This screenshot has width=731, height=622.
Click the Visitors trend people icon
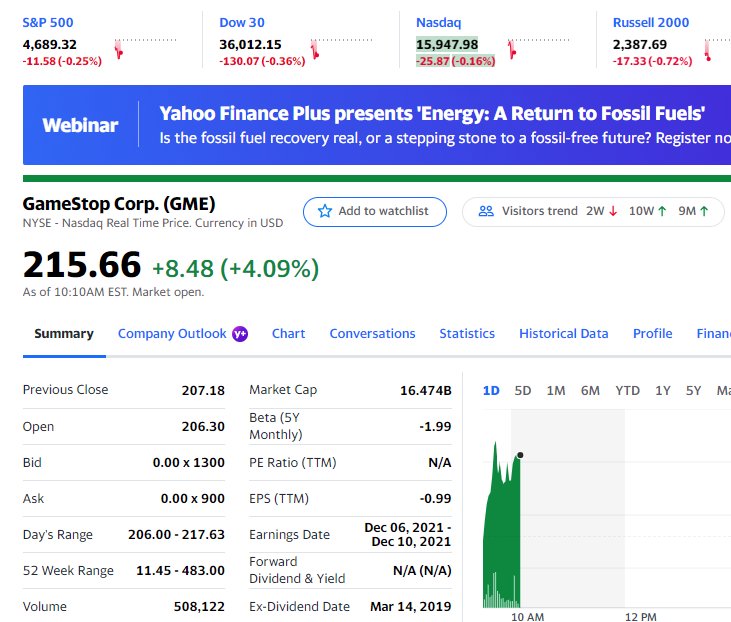coord(486,211)
